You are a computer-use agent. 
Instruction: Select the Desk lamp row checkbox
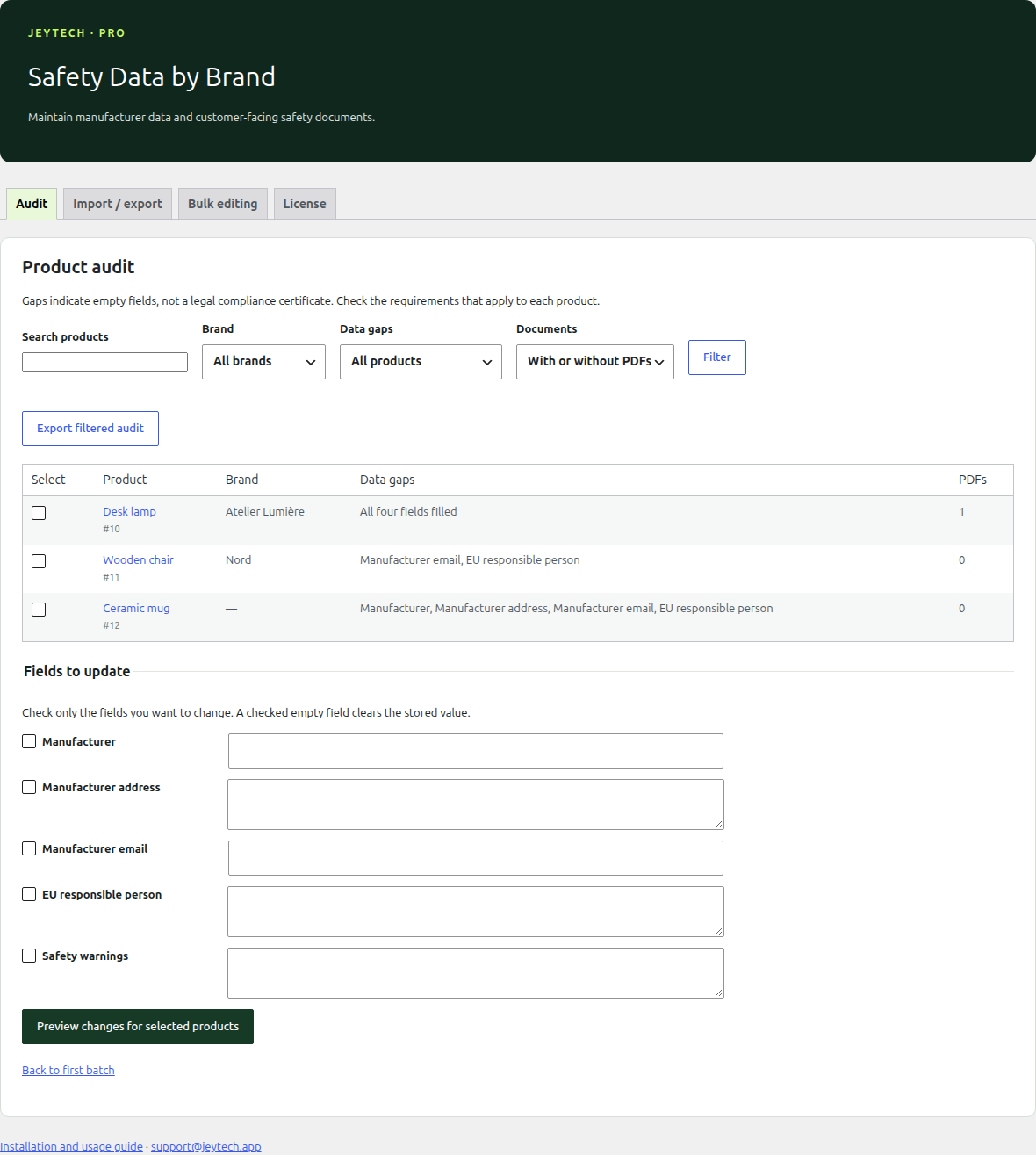(x=39, y=513)
